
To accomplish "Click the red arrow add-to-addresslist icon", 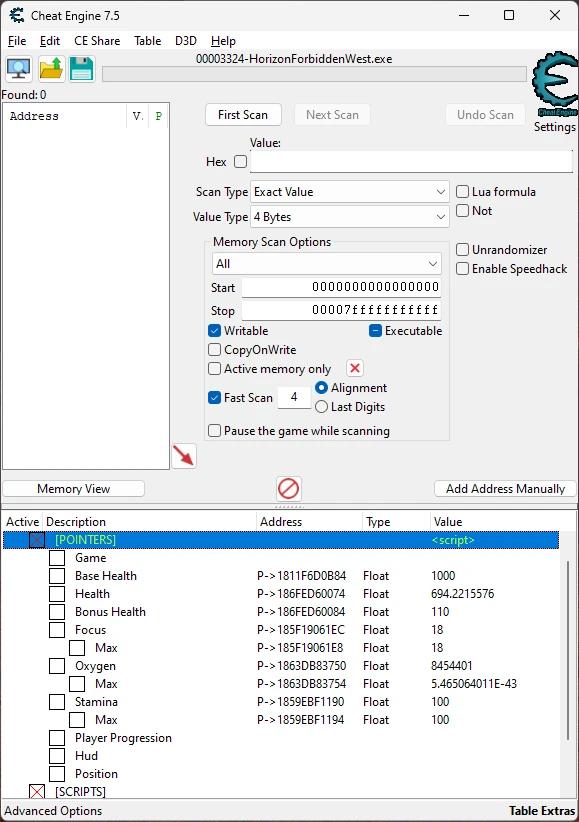I will [184, 456].
